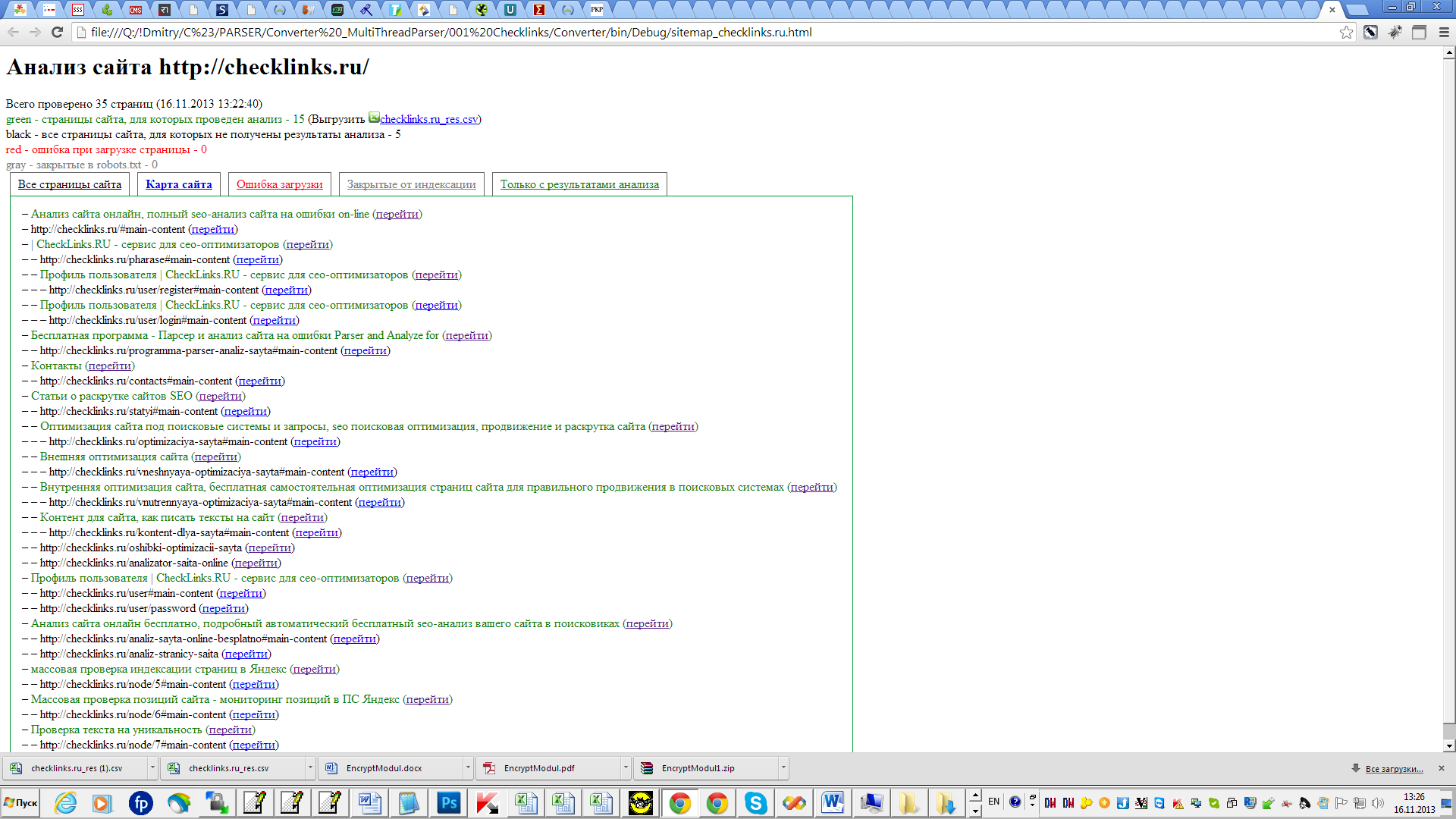This screenshot has width=1456, height=819.
Task: Switch to the 'Карта сайта' tab
Action: [x=179, y=184]
